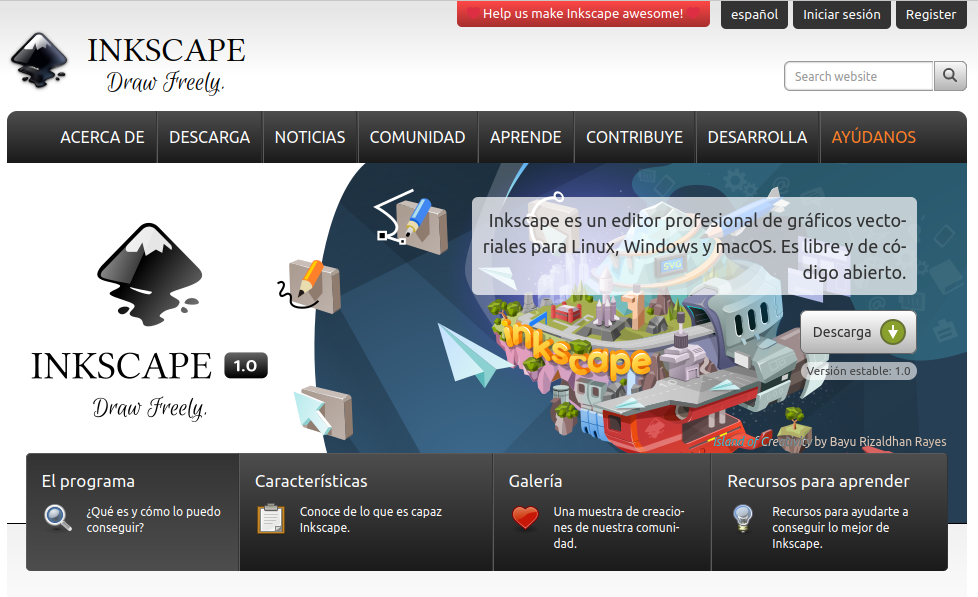This screenshot has height=597, width=978.
Task: Click the large Inkscape 1.0 banner logo
Action: pos(150,323)
